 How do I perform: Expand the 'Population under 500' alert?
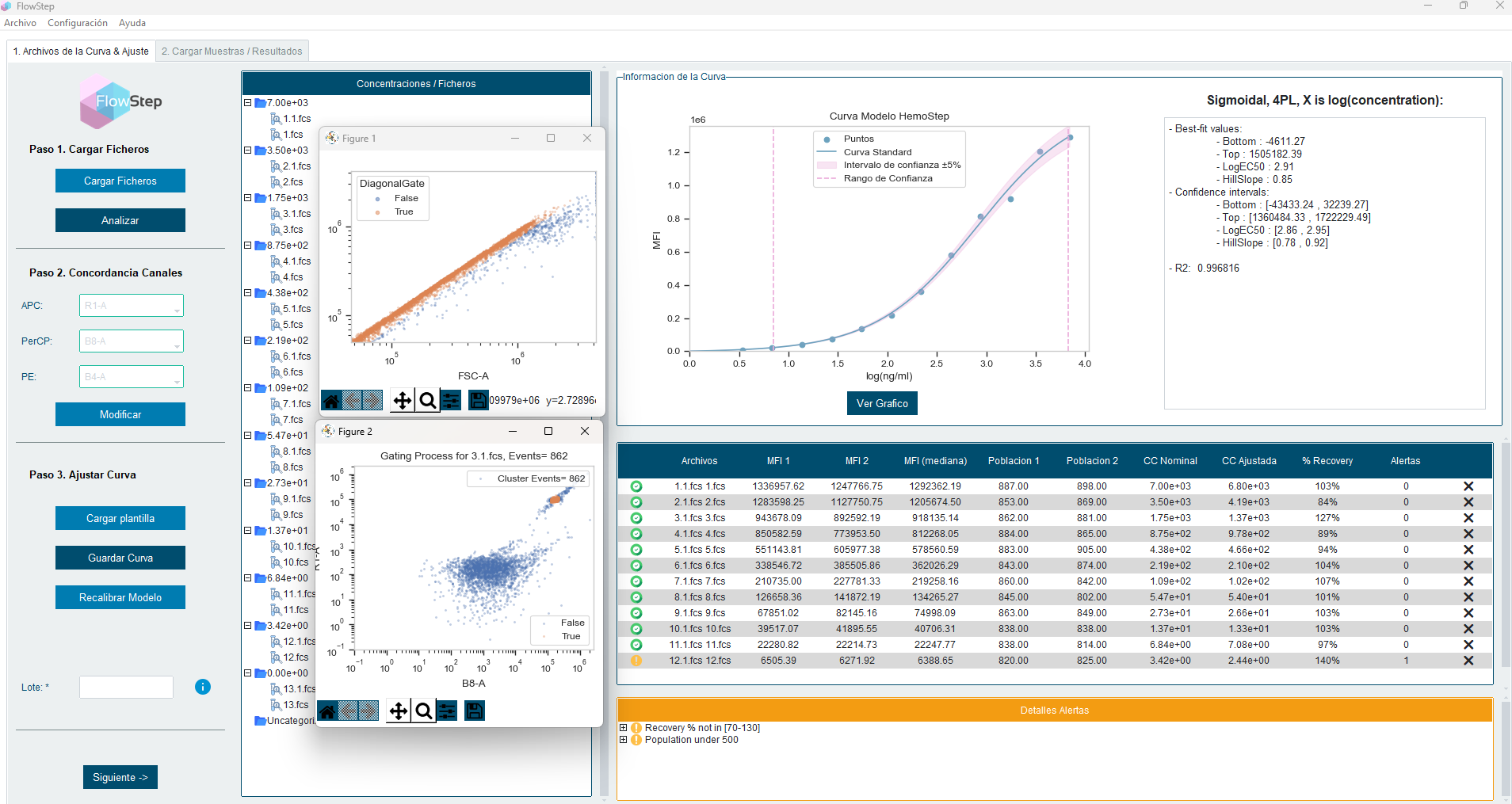pyautogui.click(x=624, y=740)
